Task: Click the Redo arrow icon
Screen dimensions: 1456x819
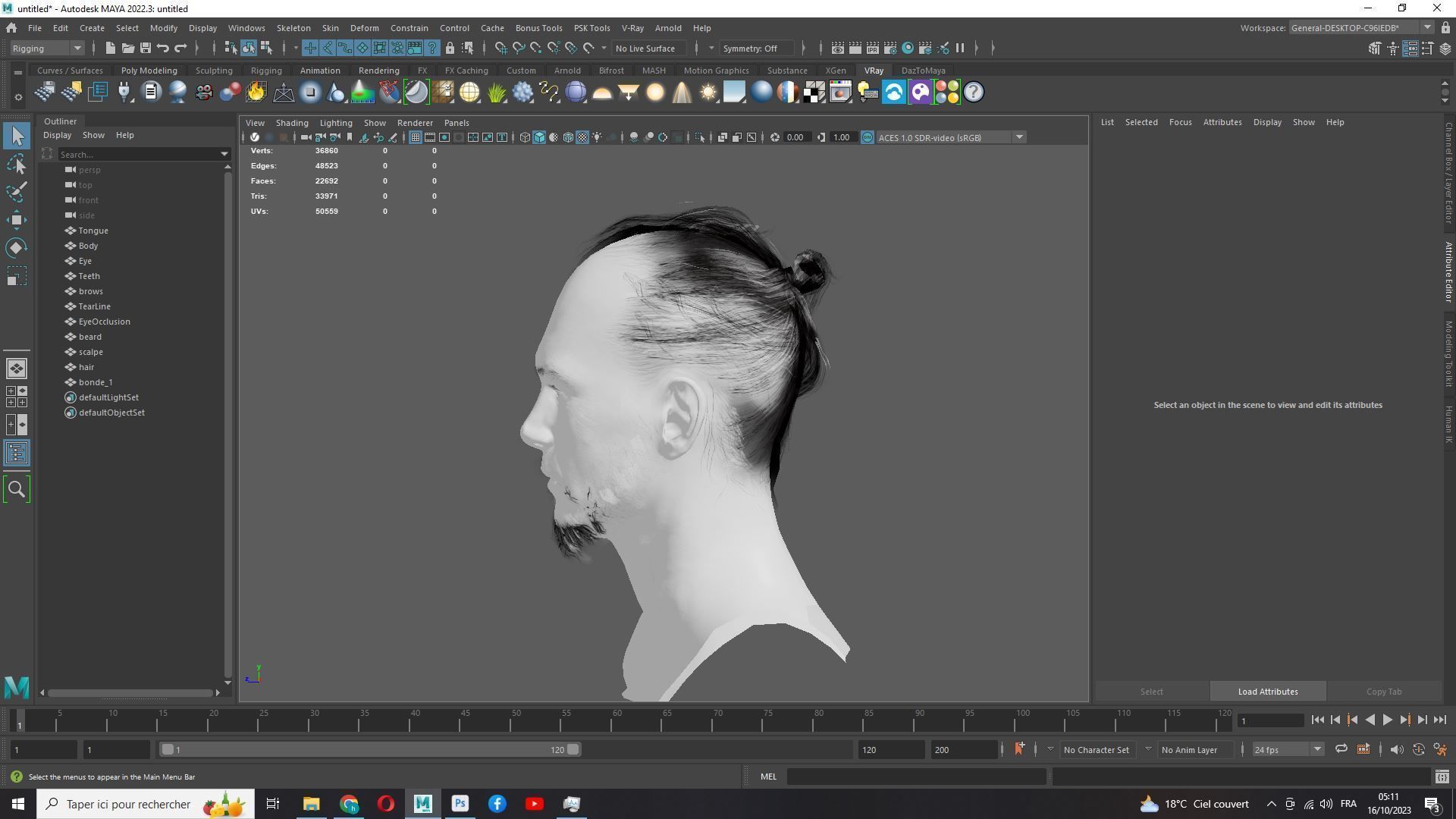Action: (180, 48)
